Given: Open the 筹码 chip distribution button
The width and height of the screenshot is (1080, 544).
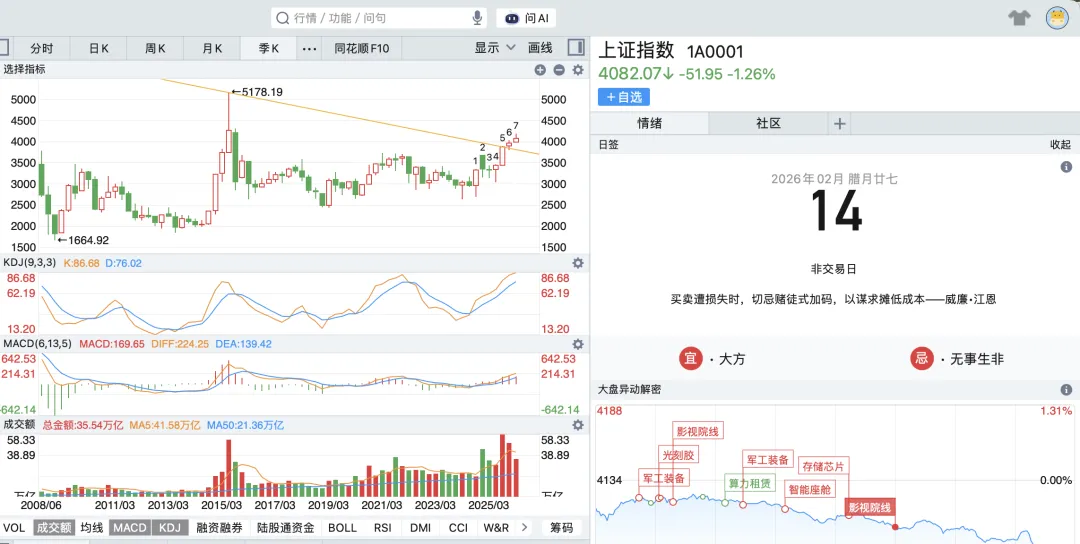Looking at the screenshot, I should (x=561, y=527).
